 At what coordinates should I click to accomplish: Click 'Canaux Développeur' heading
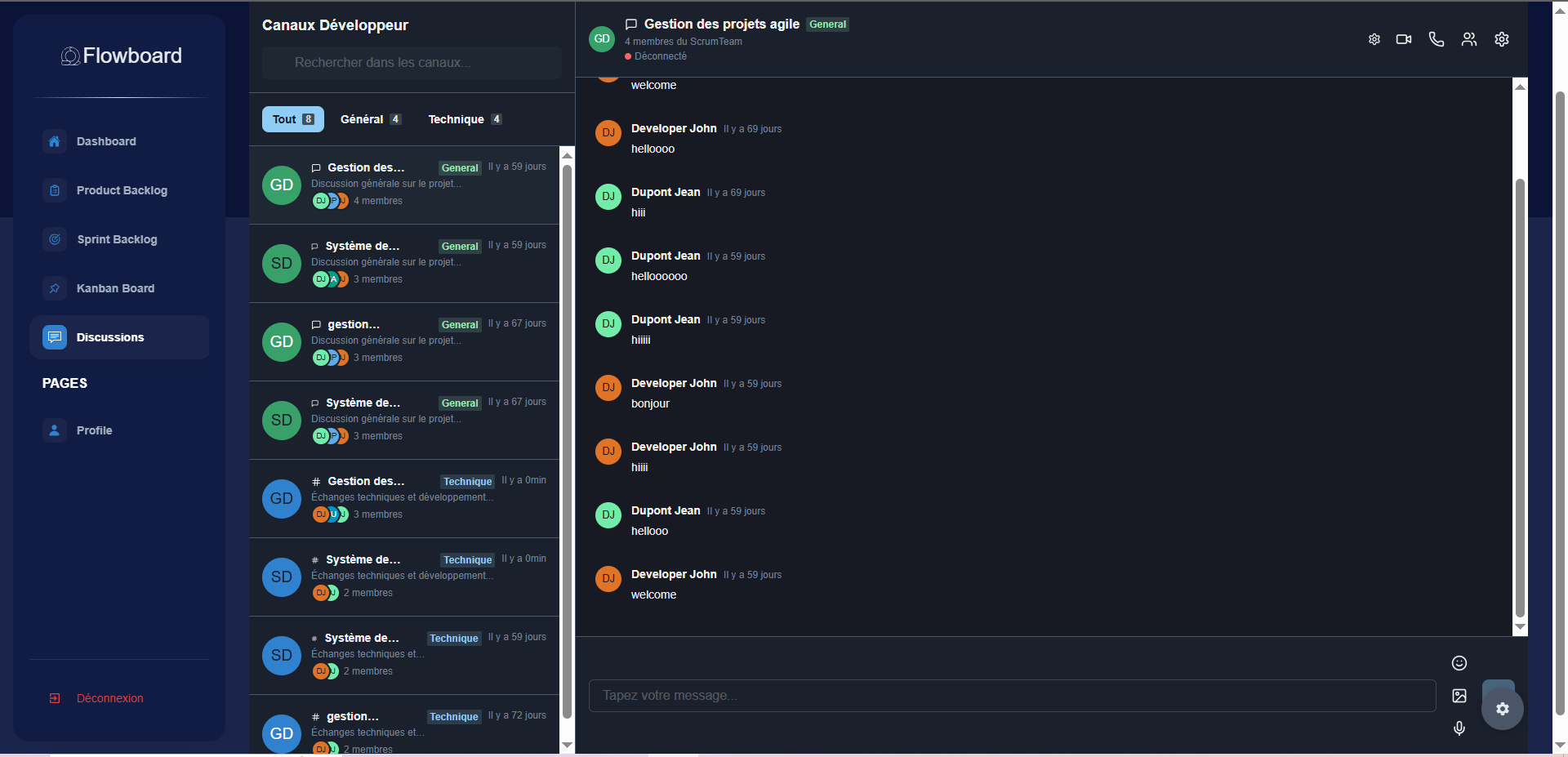click(335, 25)
